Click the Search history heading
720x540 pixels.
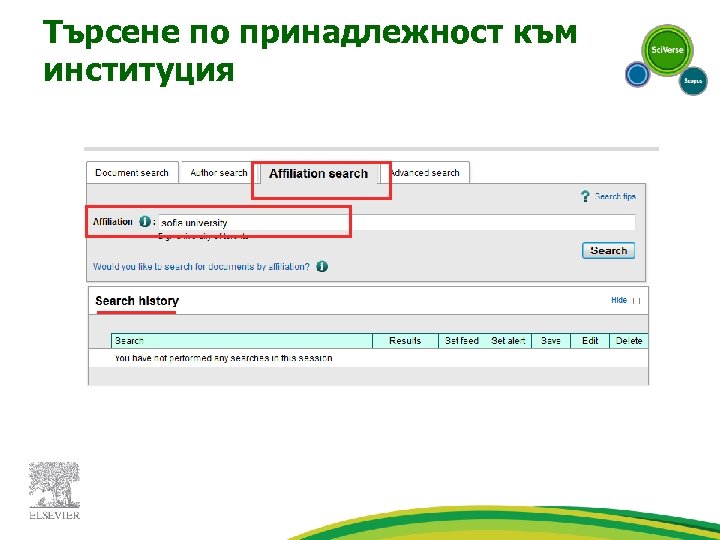click(x=137, y=301)
